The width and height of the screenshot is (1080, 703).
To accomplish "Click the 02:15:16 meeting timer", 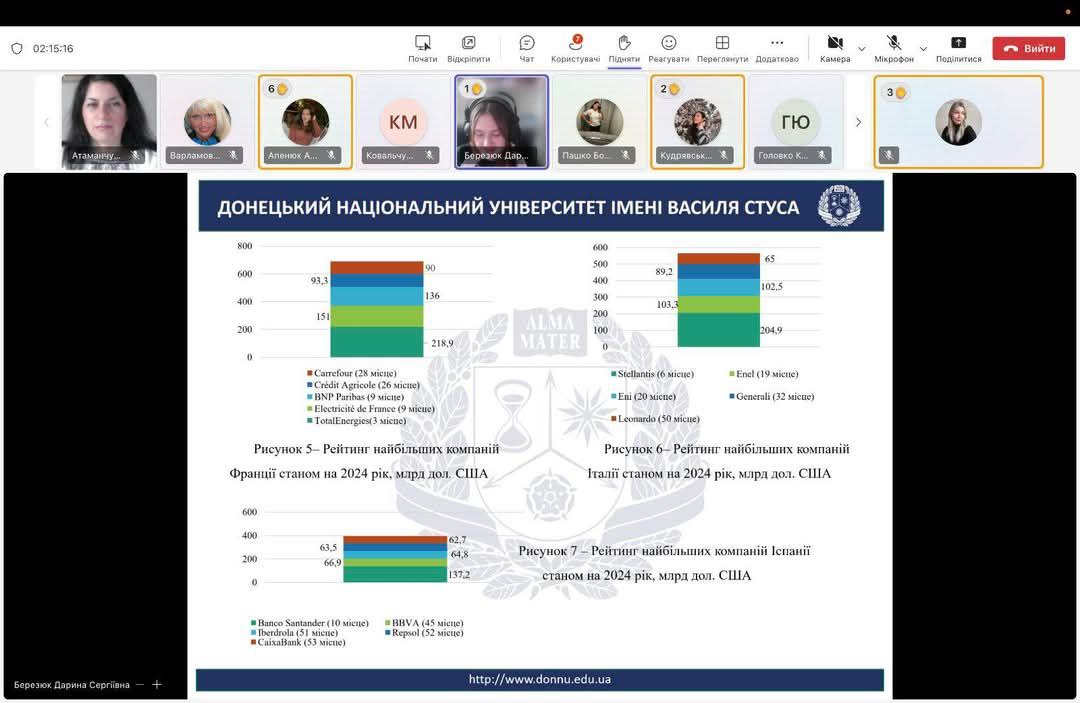I will click(53, 48).
